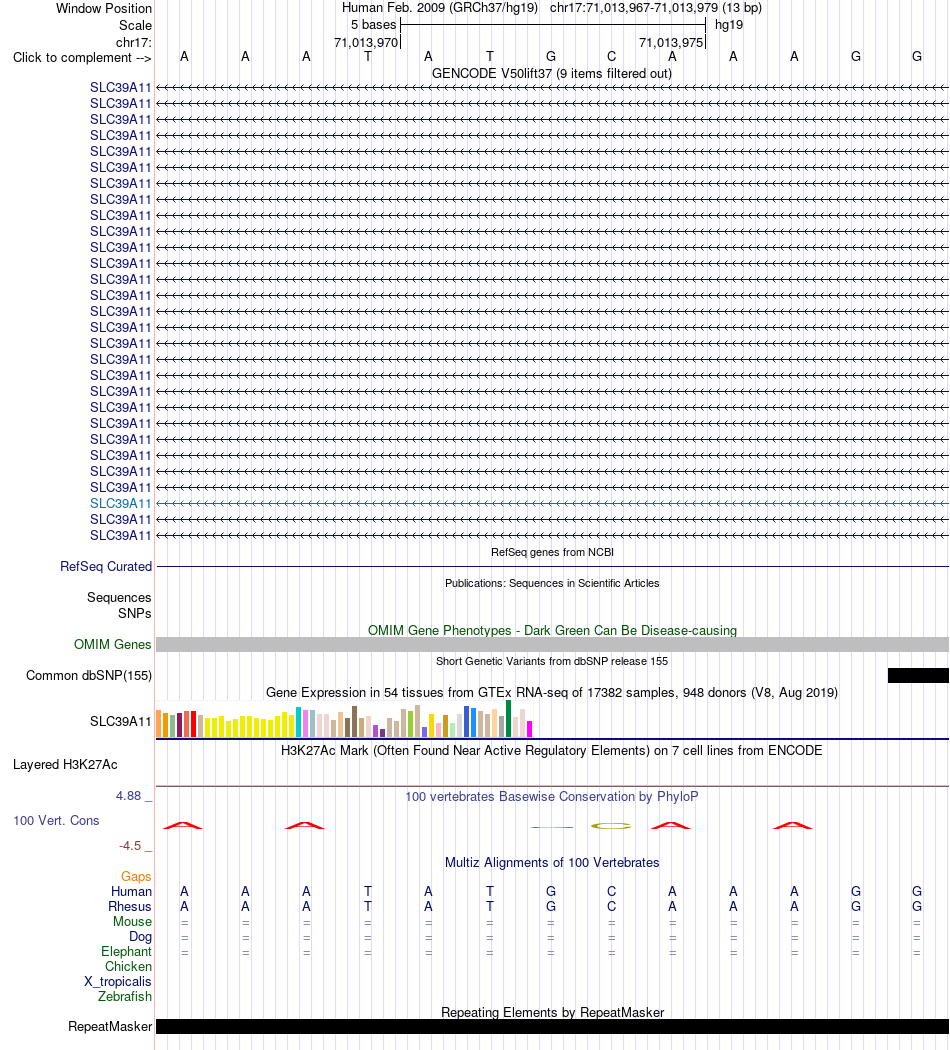The image size is (950, 1050).
Task: Click the X_tropicalis species label
Action: tap(118, 982)
